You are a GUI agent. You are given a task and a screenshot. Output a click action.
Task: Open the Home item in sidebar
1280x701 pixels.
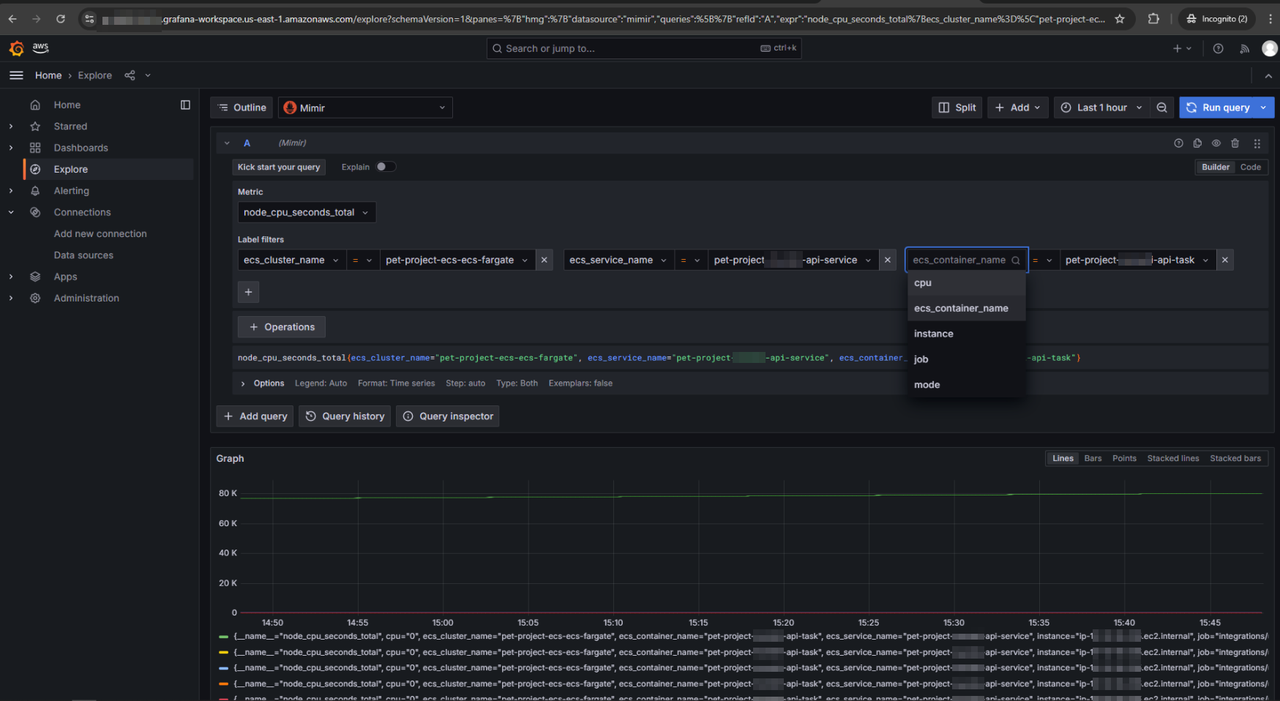click(x=67, y=105)
